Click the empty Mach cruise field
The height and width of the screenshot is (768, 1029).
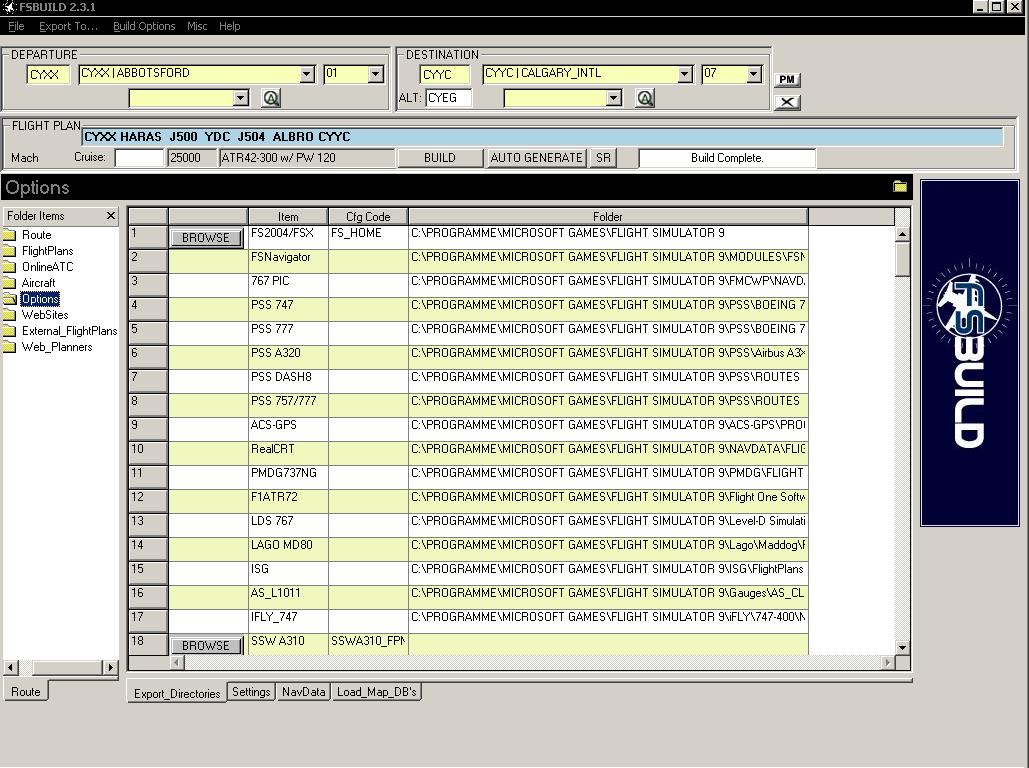(x=138, y=158)
